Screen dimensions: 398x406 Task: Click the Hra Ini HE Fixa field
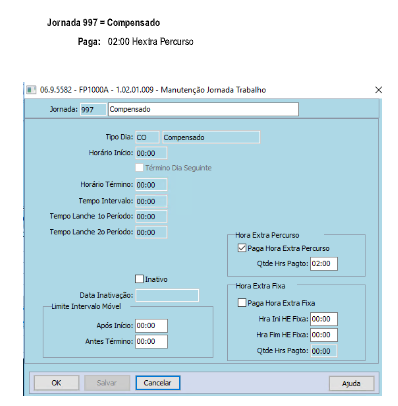324,319
